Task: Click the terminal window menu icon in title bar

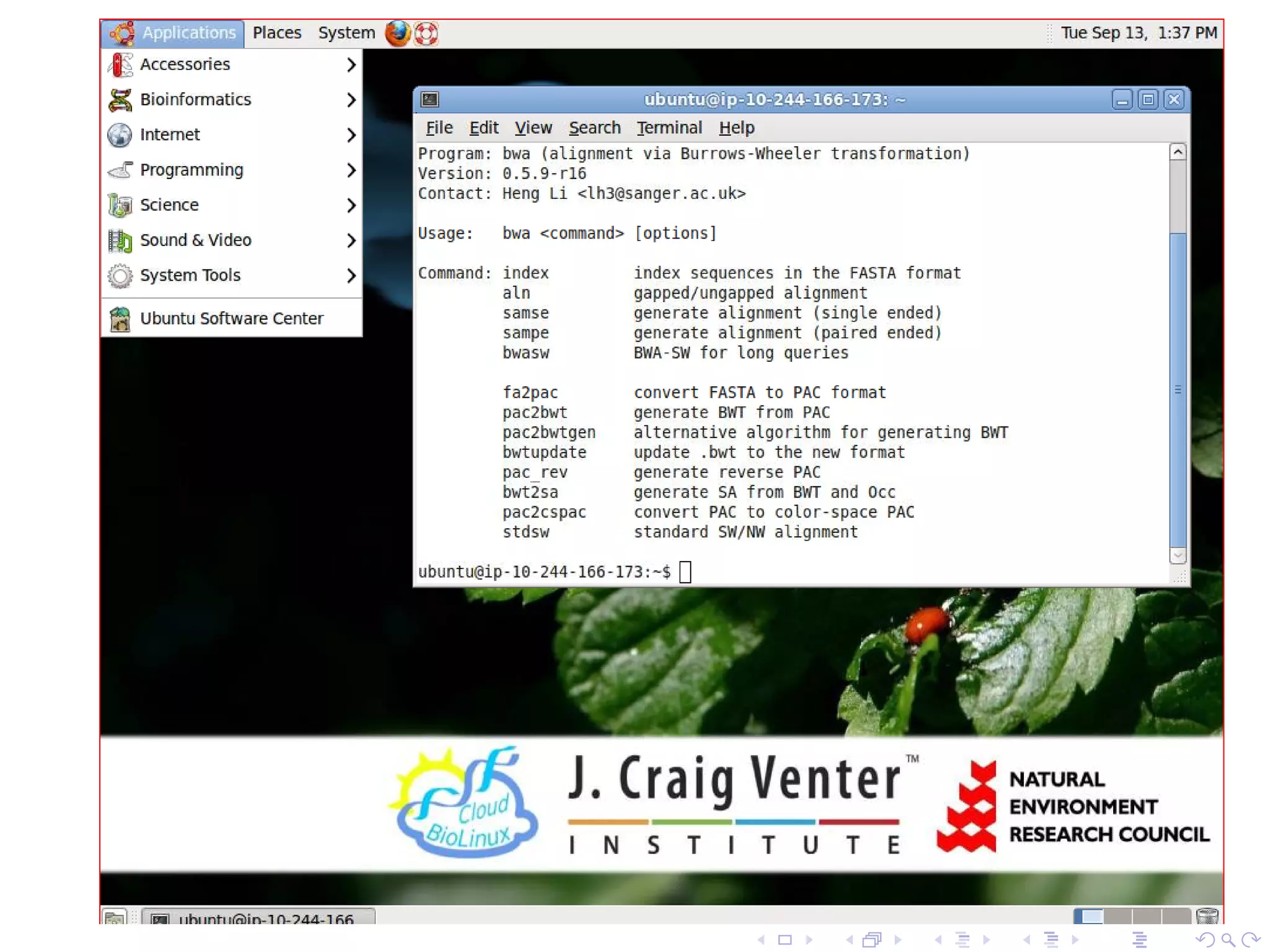Action: (430, 100)
